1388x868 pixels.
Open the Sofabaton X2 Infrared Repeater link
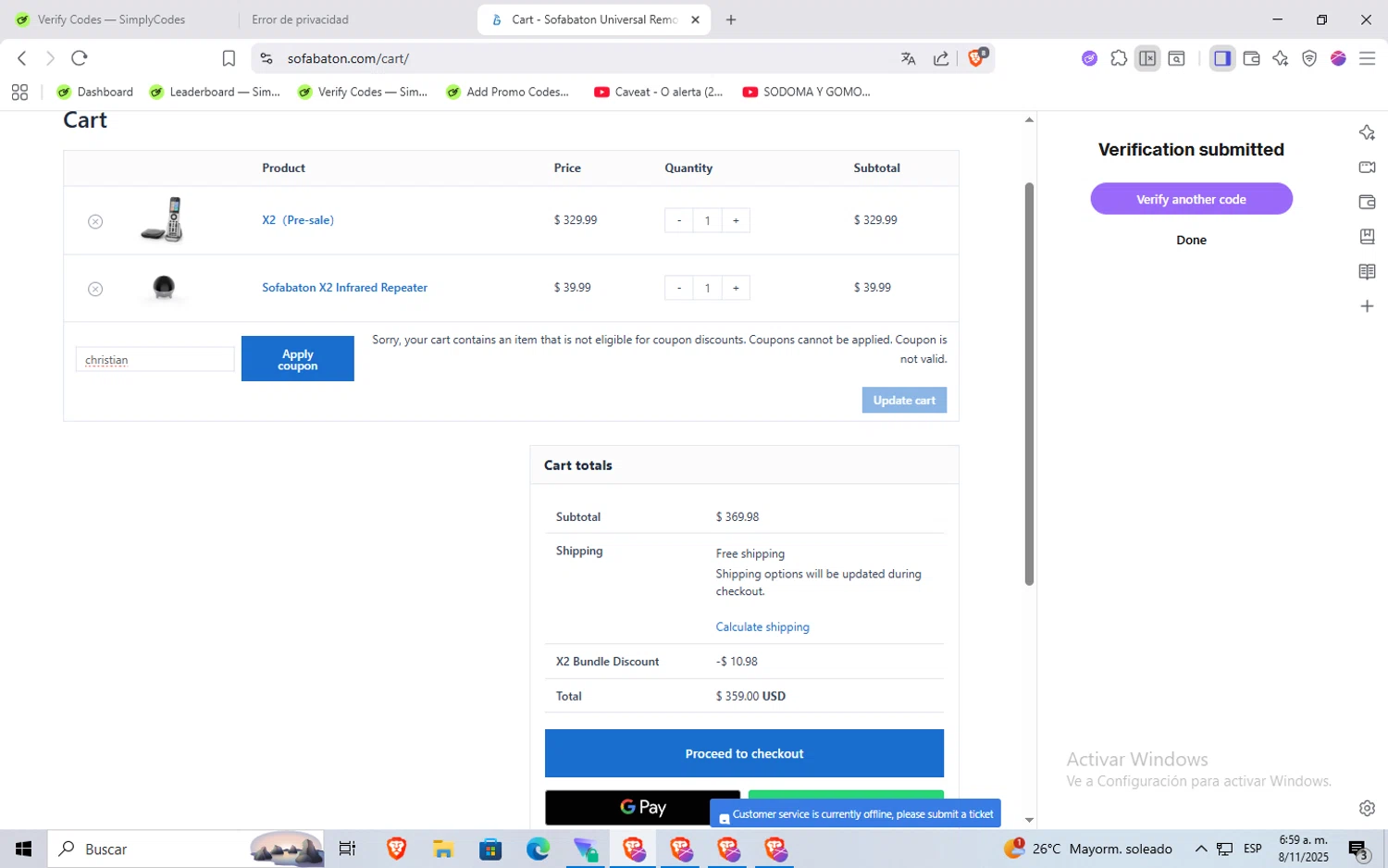[344, 288]
